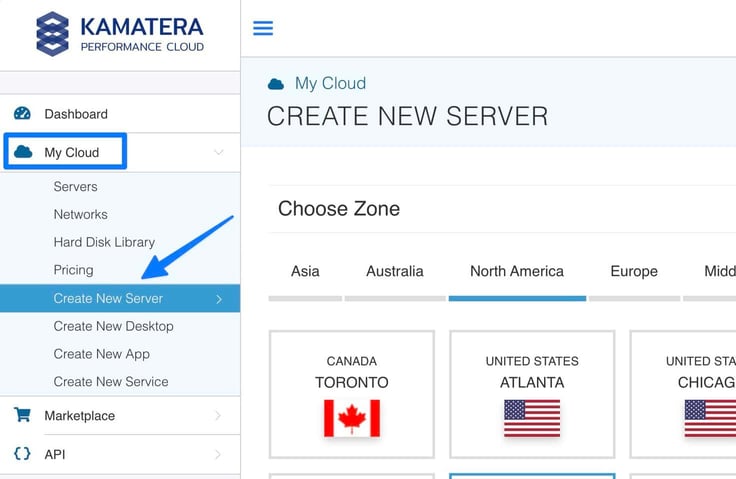Open the Marketplace menu item
Screen dimensions: 736x479
click(120, 416)
